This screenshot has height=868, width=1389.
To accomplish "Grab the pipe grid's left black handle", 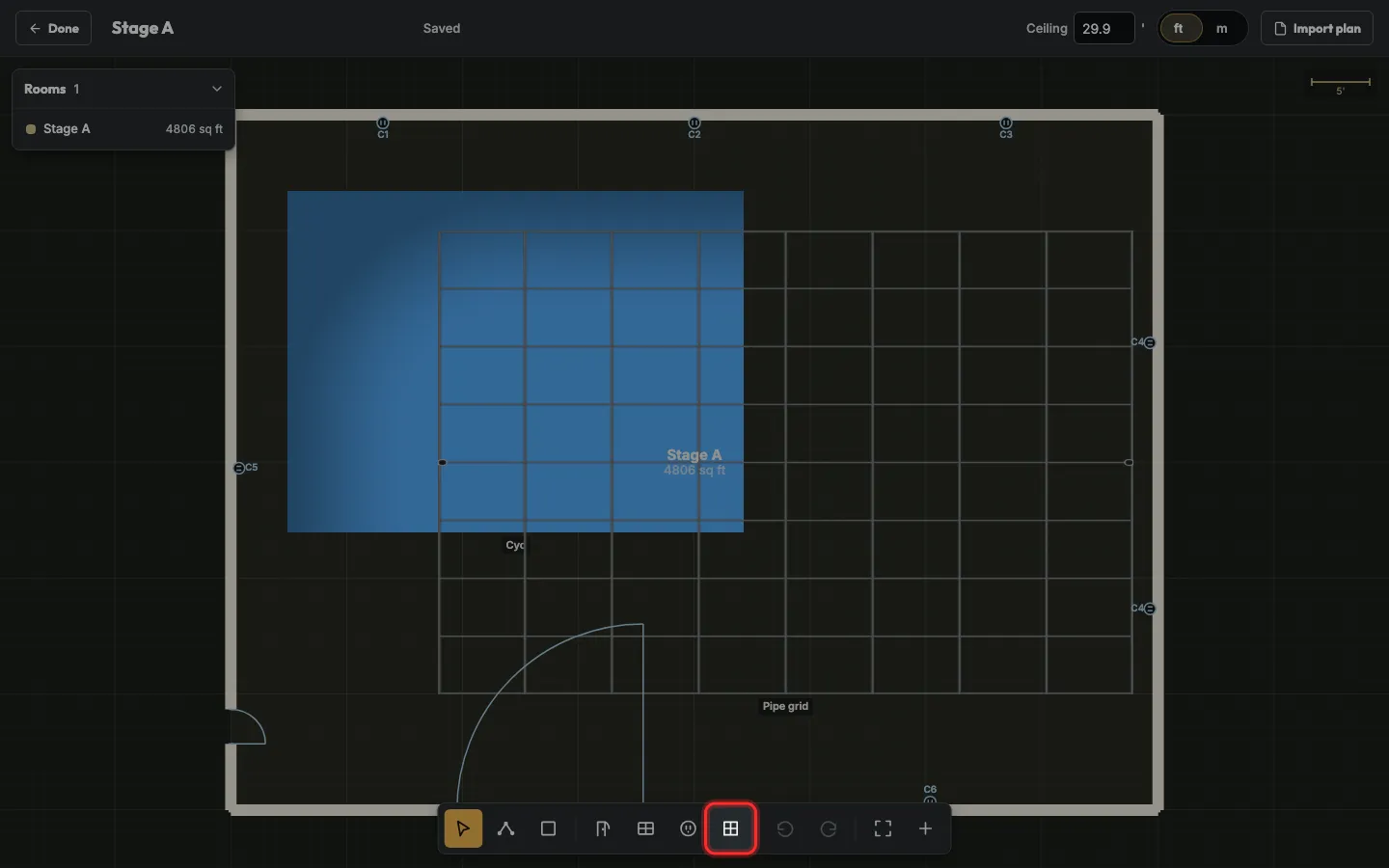I will point(443,463).
